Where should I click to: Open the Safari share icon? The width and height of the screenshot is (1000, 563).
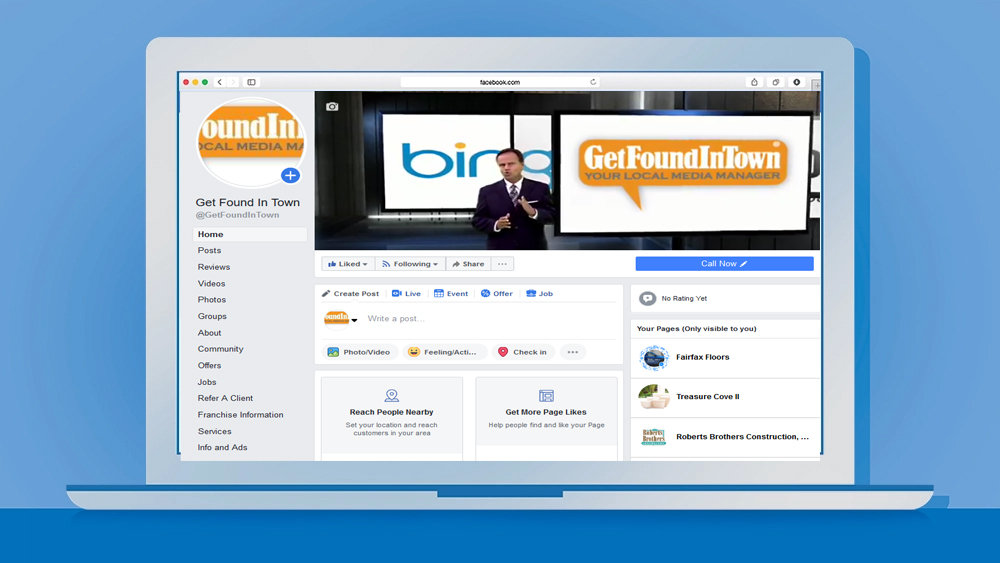[754, 82]
